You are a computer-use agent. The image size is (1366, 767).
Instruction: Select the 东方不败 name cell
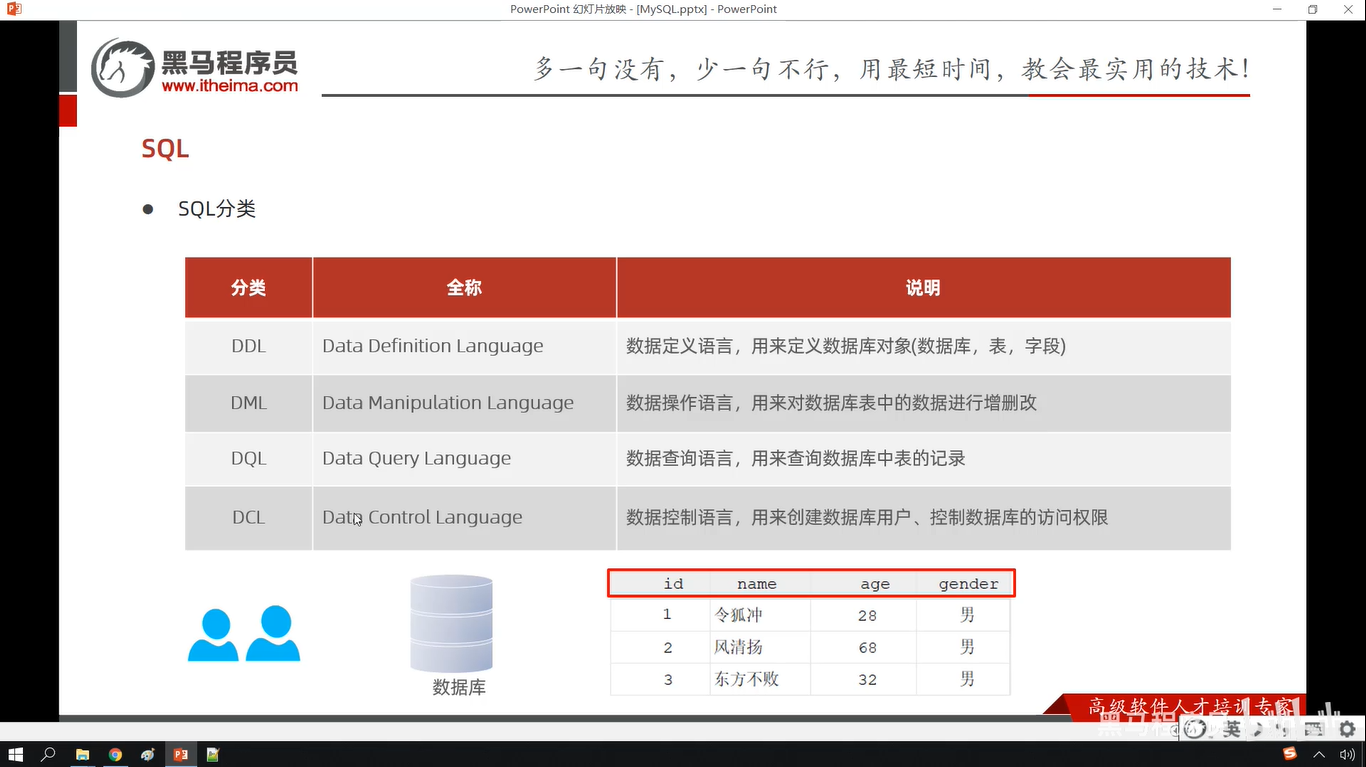point(760,679)
